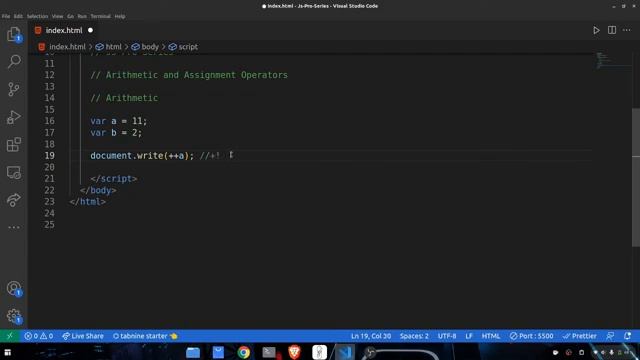This screenshot has width=640, height=360.
Task: Click the closing </html> tag
Action: 87,202
